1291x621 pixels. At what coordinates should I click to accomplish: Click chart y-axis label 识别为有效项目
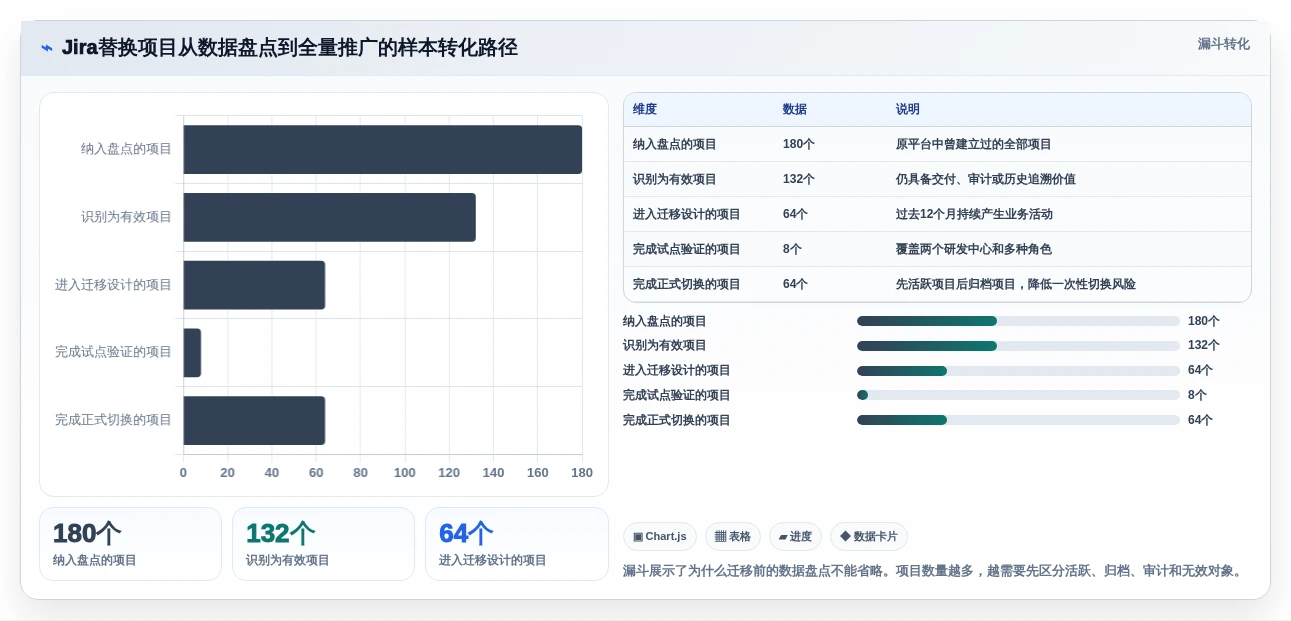(127, 217)
